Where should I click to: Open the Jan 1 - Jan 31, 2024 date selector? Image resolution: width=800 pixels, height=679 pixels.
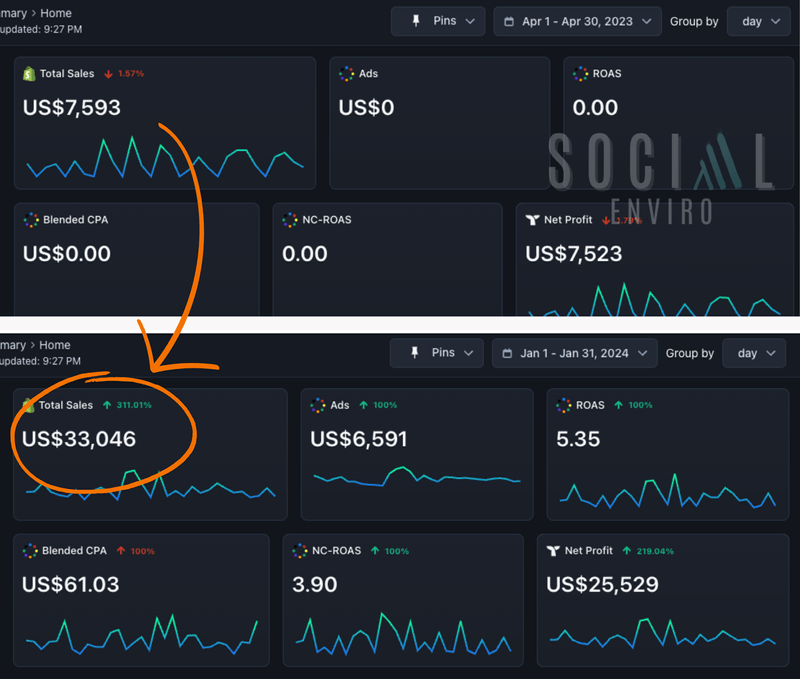pyautogui.click(x=574, y=353)
